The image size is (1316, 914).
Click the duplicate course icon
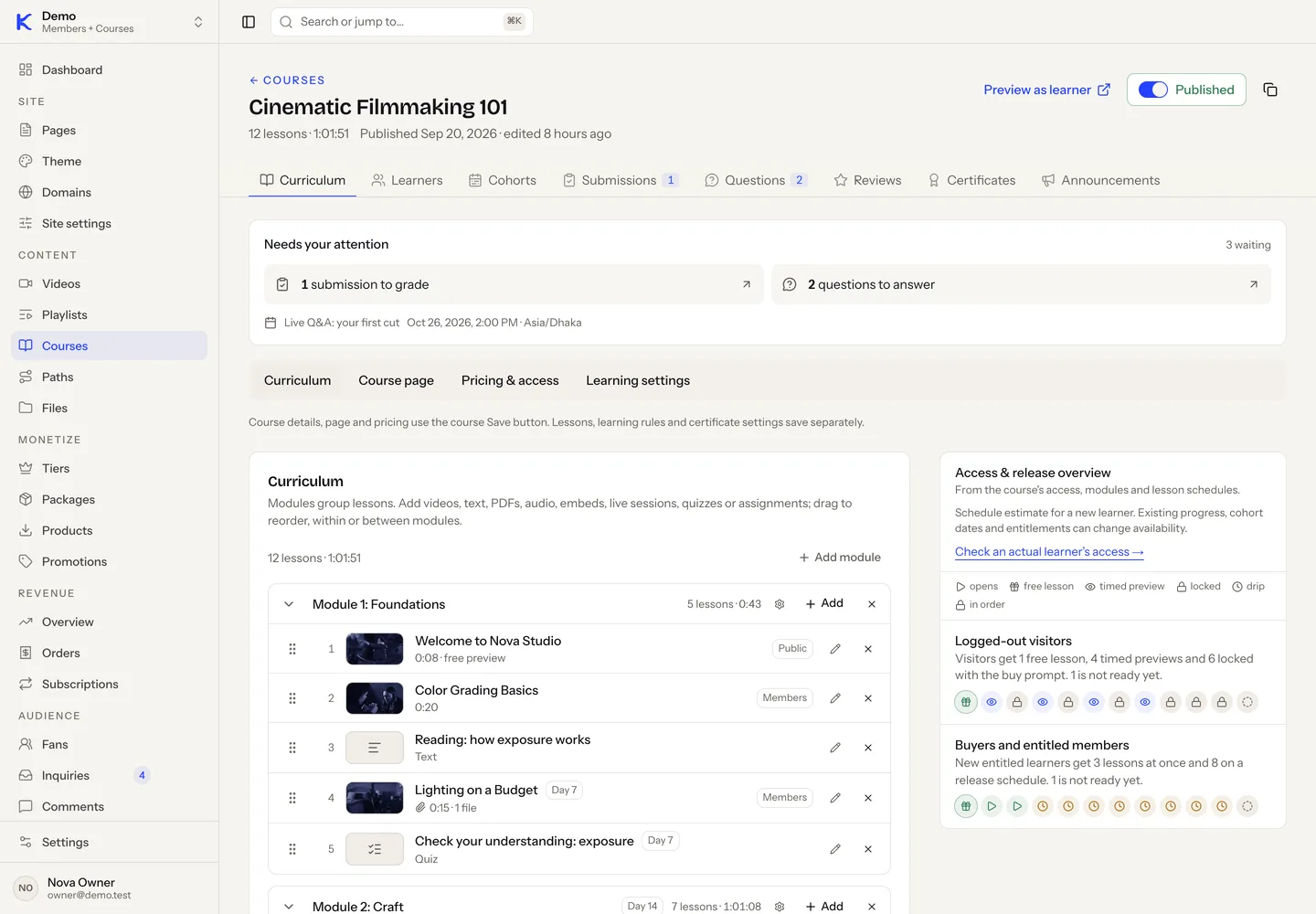point(1270,90)
